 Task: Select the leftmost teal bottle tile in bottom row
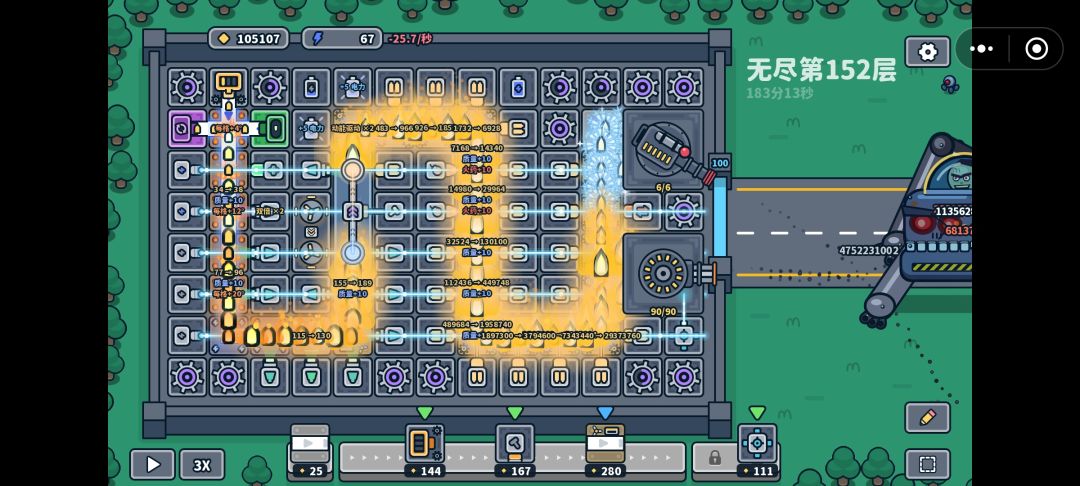pyautogui.click(x=270, y=377)
